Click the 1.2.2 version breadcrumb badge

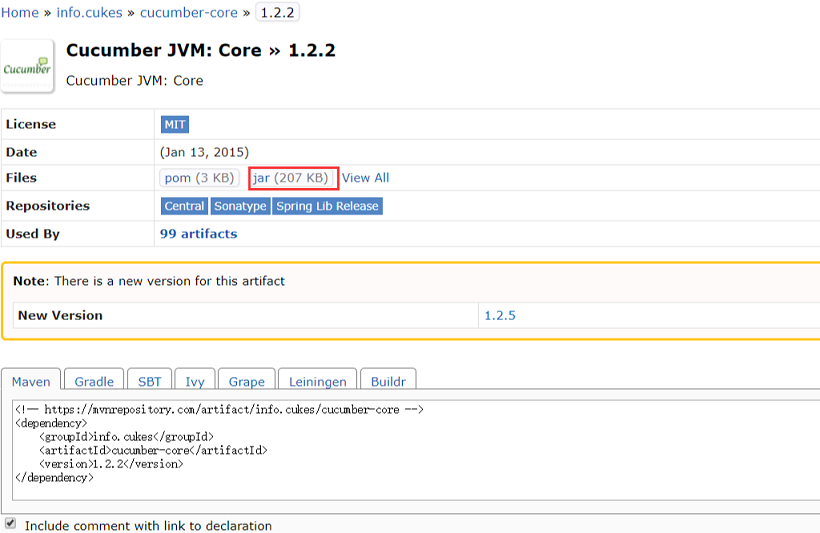point(278,13)
